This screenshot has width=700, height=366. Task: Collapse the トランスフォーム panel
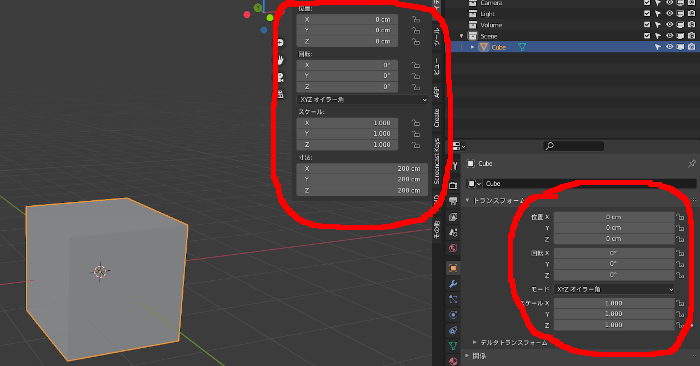point(467,200)
